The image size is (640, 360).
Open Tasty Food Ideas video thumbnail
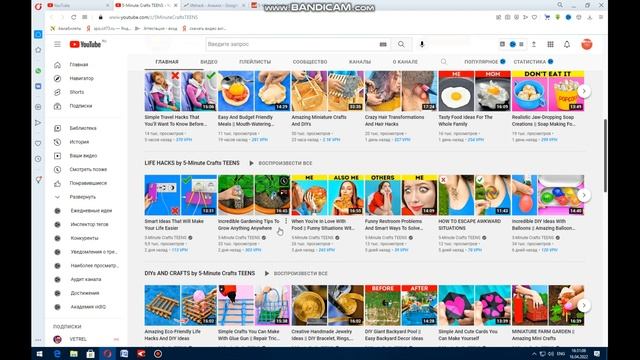click(x=474, y=91)
